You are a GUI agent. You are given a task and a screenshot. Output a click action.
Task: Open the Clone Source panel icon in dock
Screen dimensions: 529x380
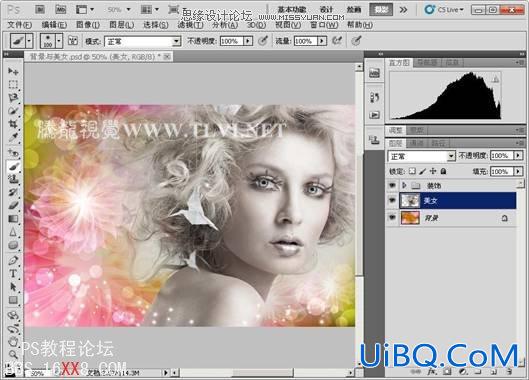click(x=374, y=139)
